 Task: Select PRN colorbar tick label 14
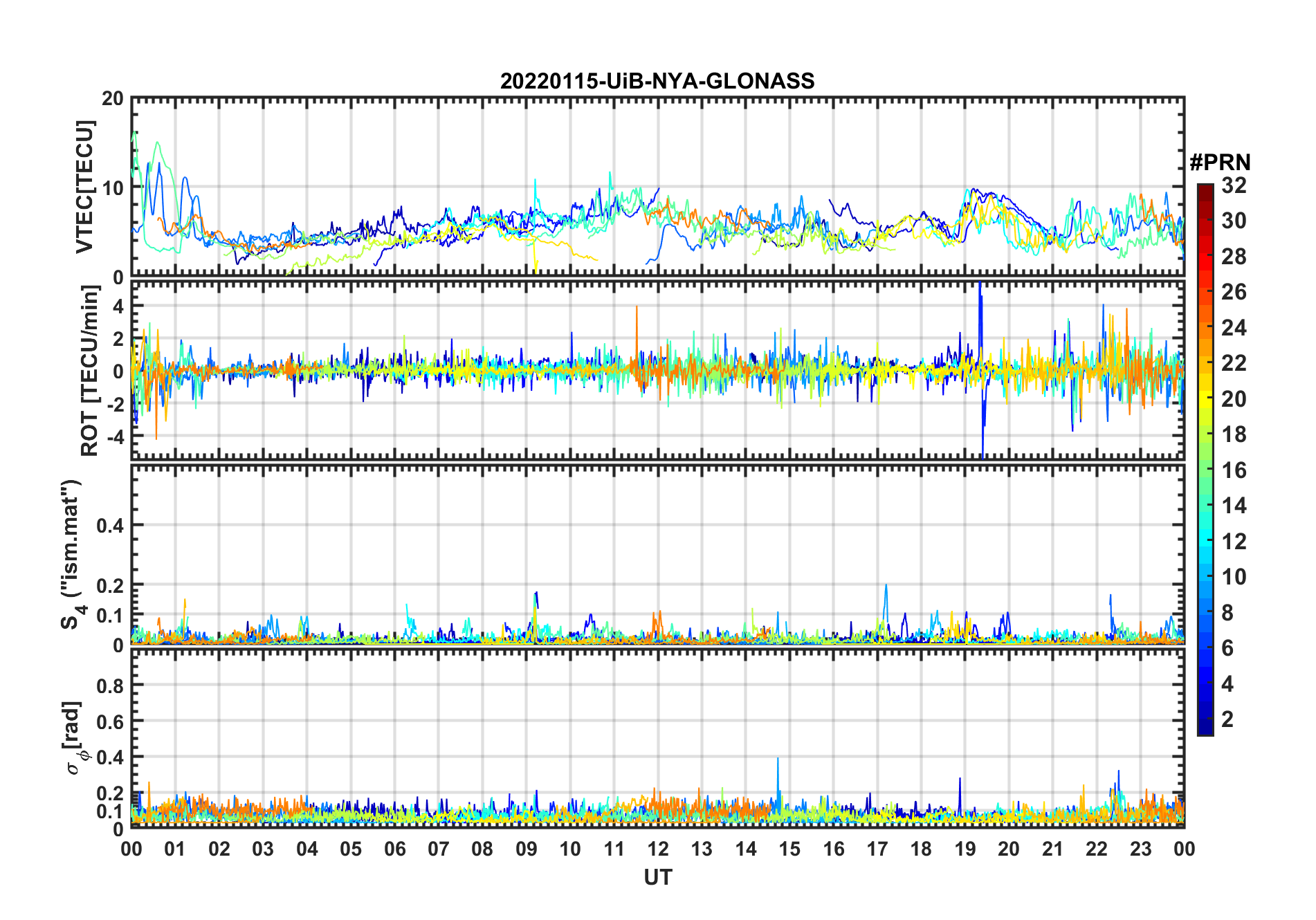[1233, 506]
